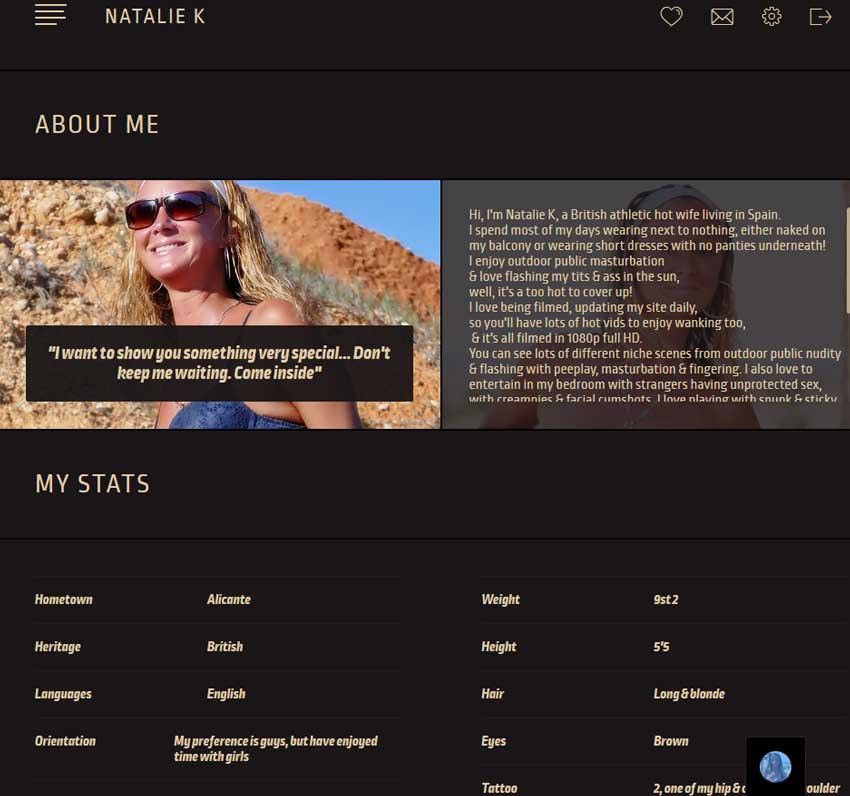Click the Hometown label
This screenshot has width=850, height=796.
coord(63,599)
